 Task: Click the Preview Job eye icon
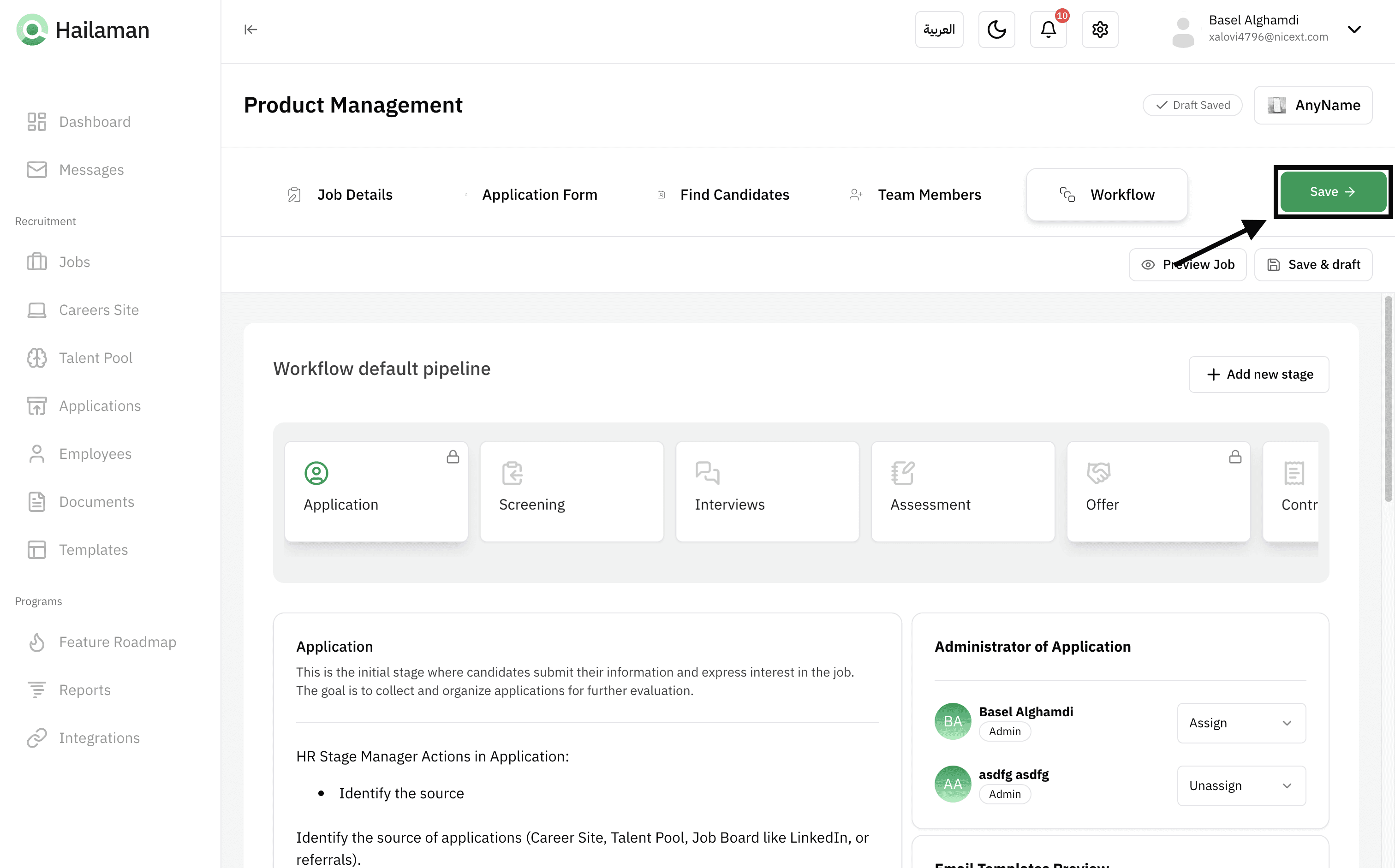[1148, 265]
